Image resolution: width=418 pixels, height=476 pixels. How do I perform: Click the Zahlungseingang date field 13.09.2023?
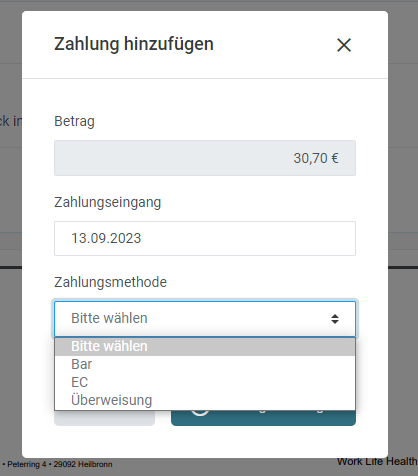(x=205, y=238)
